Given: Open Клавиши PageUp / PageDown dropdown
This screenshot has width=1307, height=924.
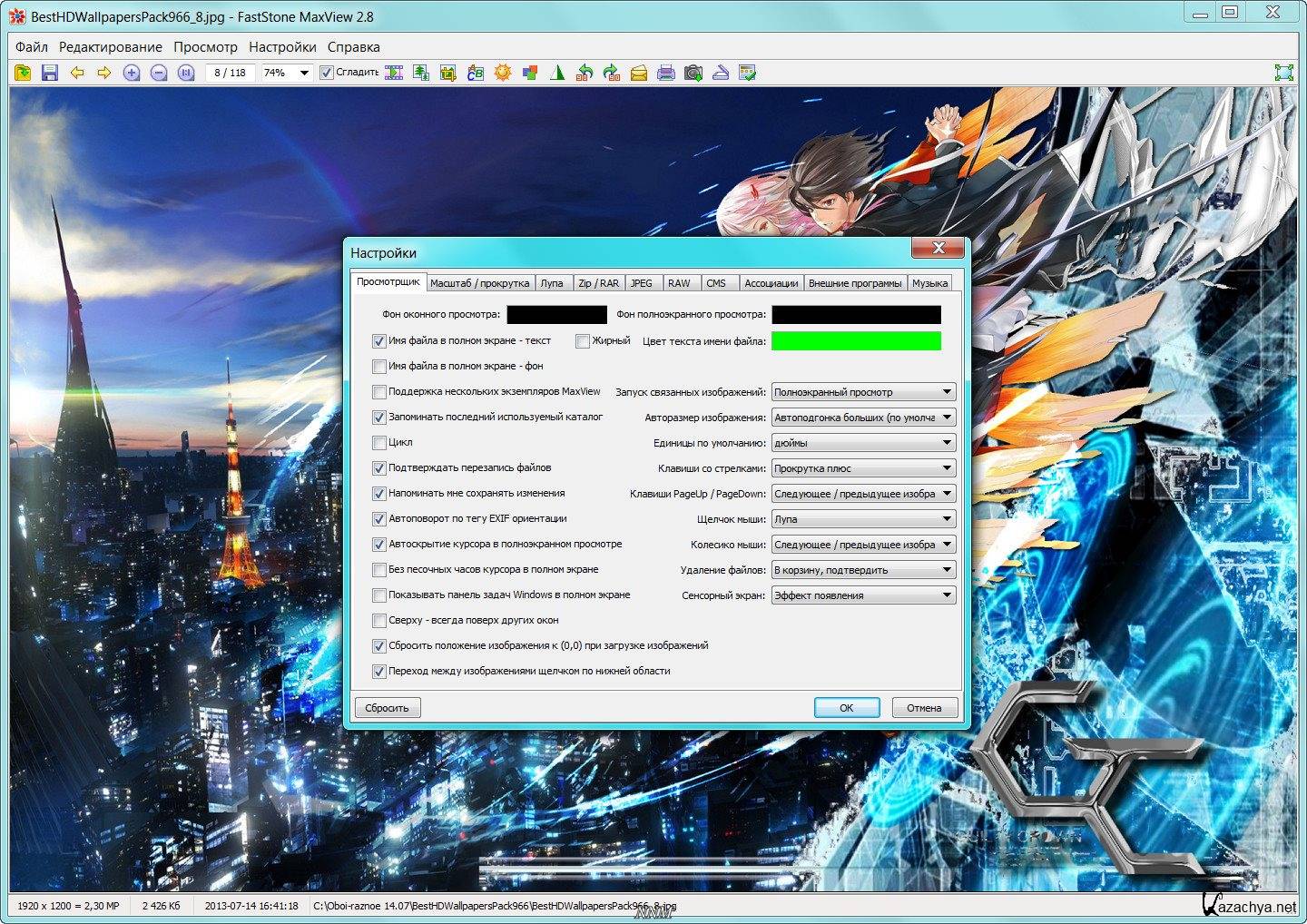Looking at the screenshot, I should click(x=863, y=494).
